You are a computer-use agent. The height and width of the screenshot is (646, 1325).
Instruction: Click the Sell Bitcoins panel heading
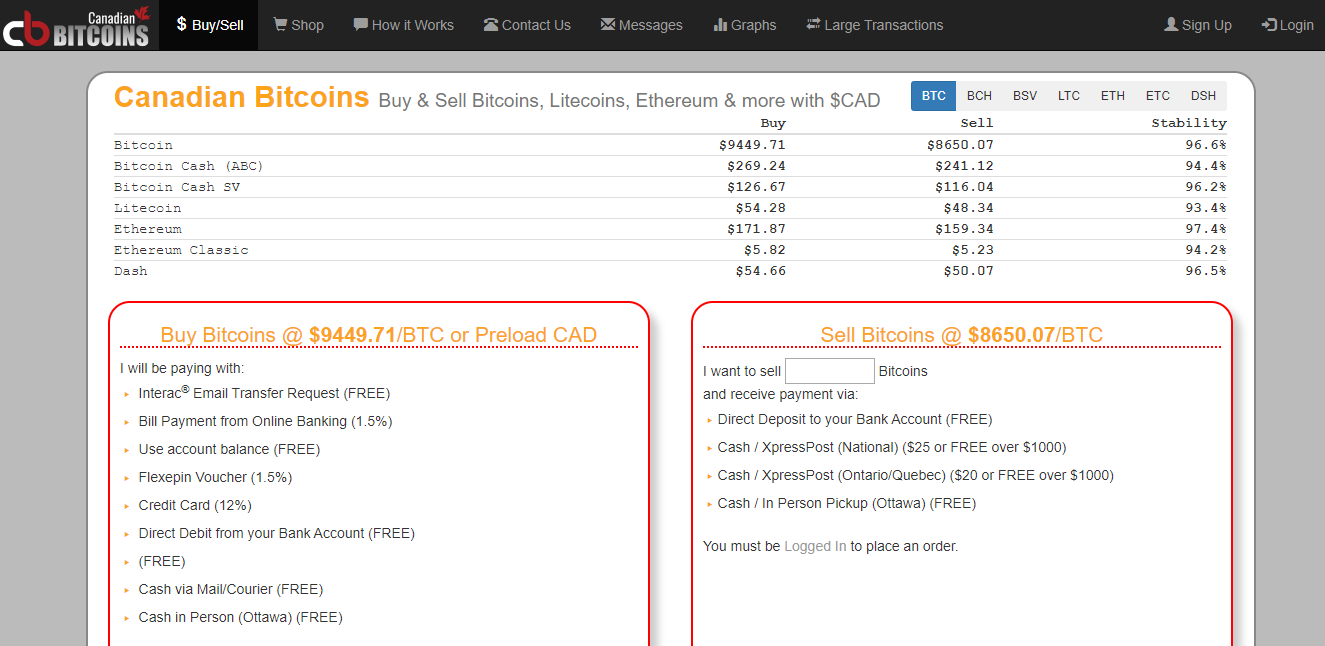coord(961,335)
